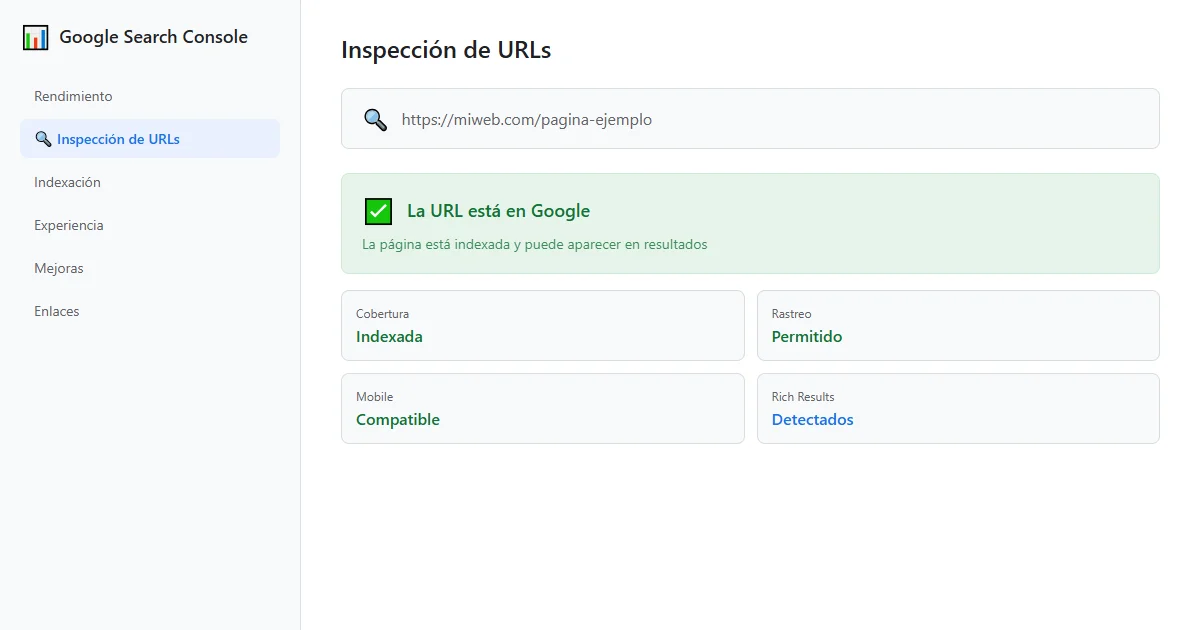The height and width of the screenshot is (630, 1200).
Task: Click the Google Search Console chart logo icon
Action: [x=35, y=38]
